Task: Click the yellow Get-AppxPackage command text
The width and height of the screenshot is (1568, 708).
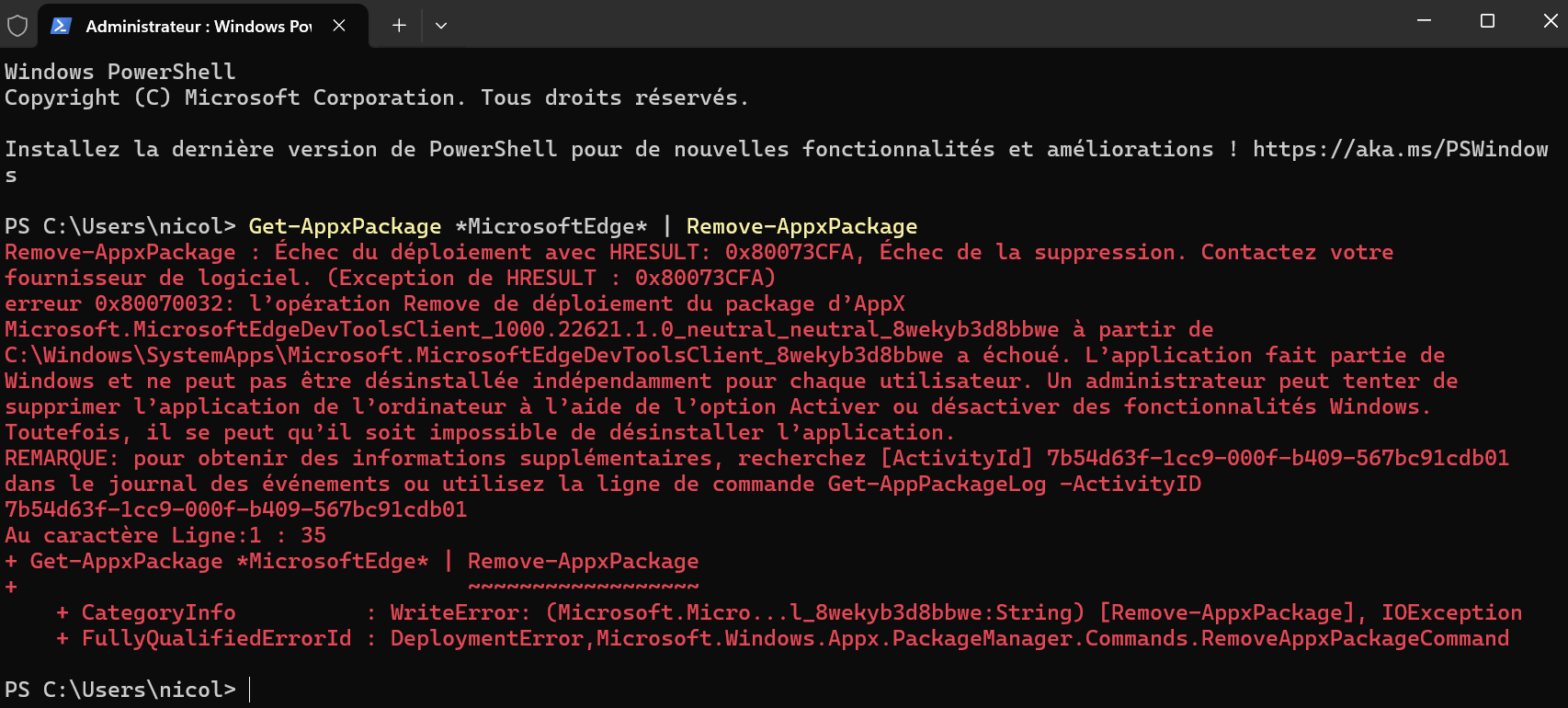Action: [345, 226]
